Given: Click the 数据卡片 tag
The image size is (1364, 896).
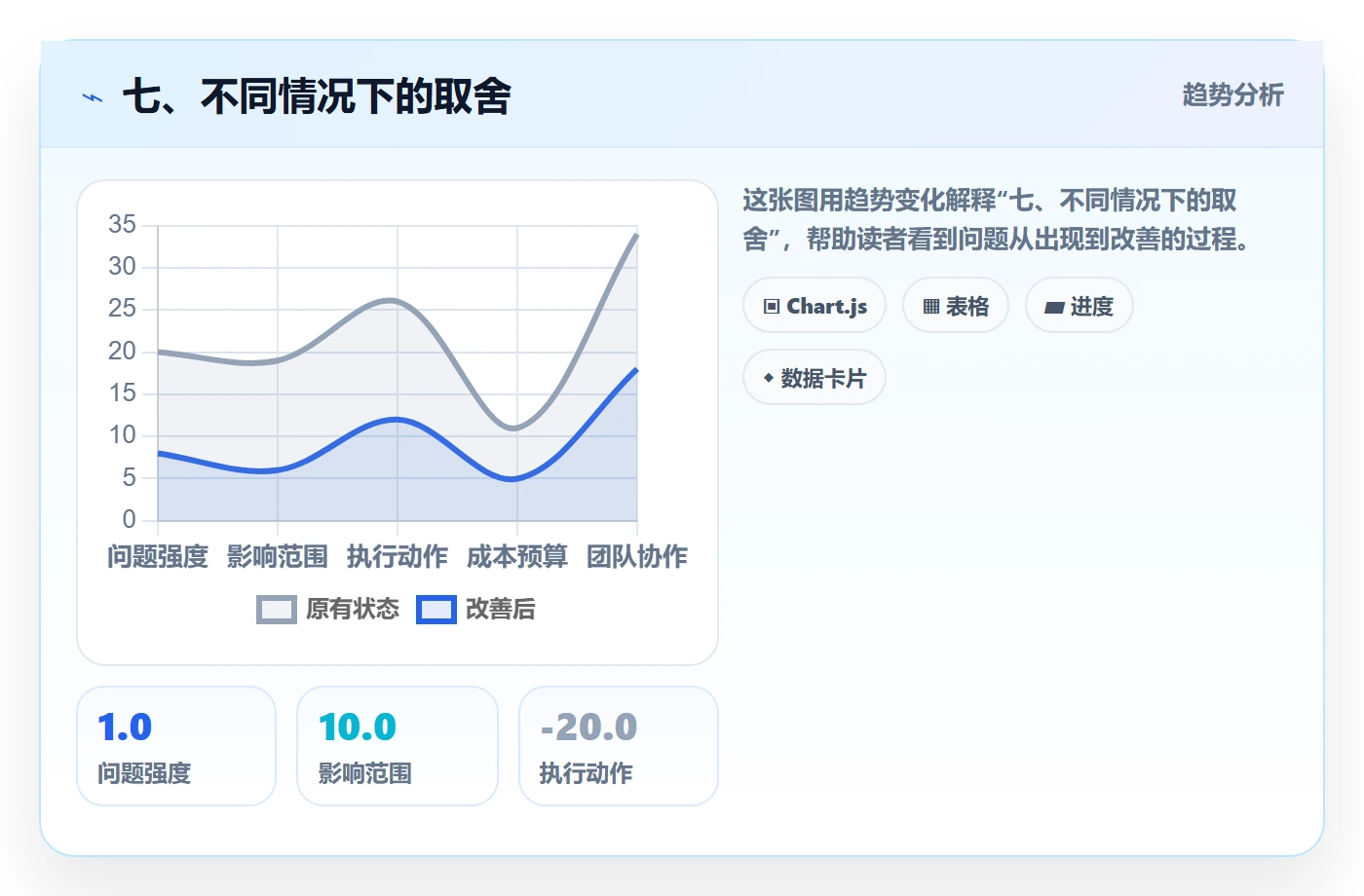Looking at the screenshot, I should [815, 378].
